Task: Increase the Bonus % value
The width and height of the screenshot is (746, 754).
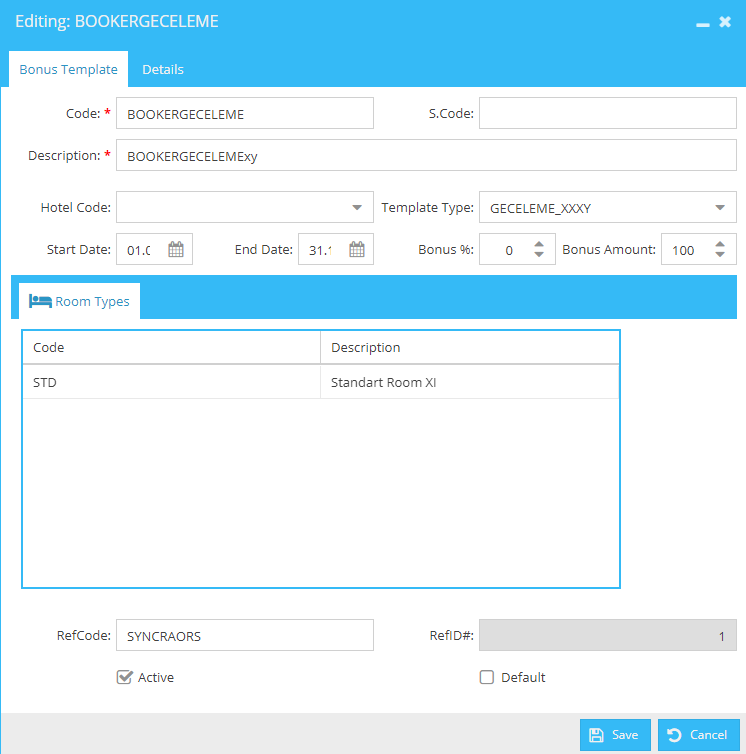Action: tap(539, 244)
